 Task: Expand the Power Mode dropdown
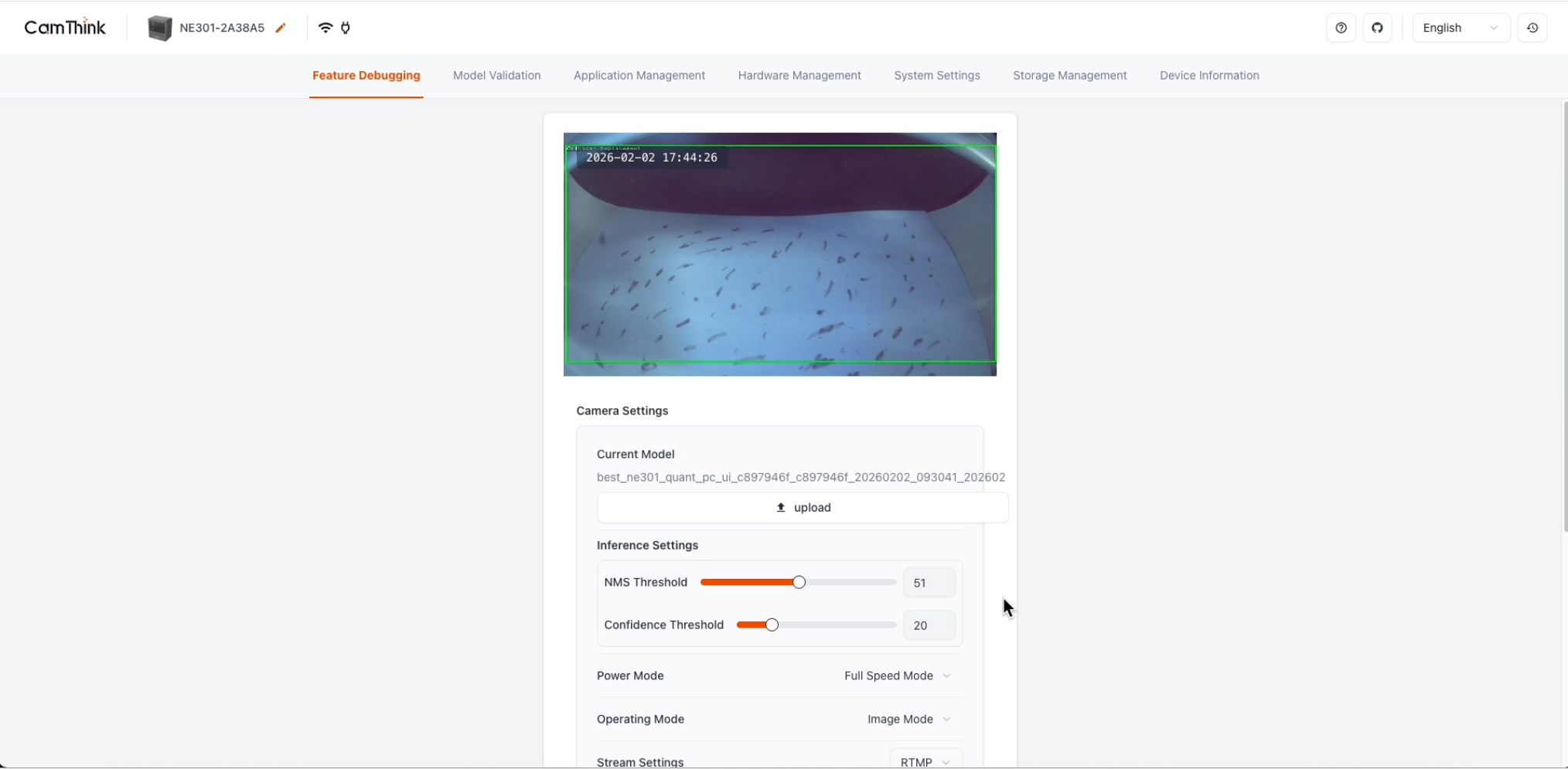coord(897,675)
